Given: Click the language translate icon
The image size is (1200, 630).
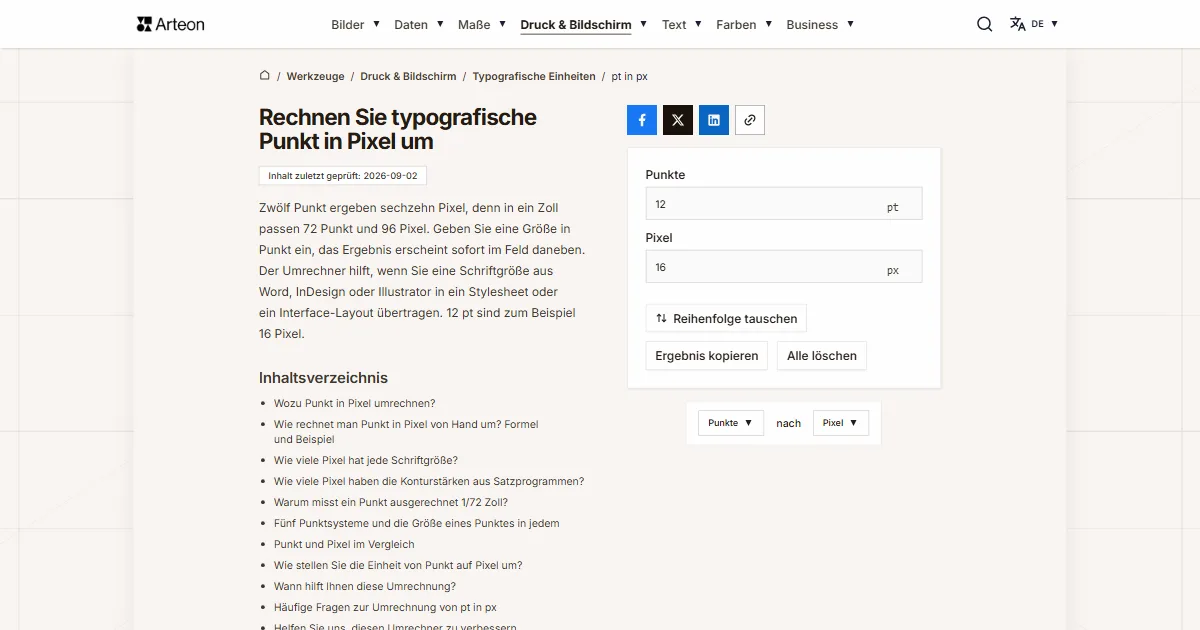Looking at the screenshot, I should (x=1018, y=24).
